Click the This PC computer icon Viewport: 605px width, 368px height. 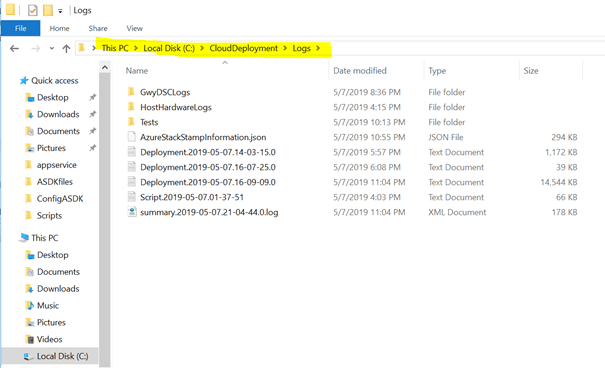pyautogui.click(x=24, y=238)
